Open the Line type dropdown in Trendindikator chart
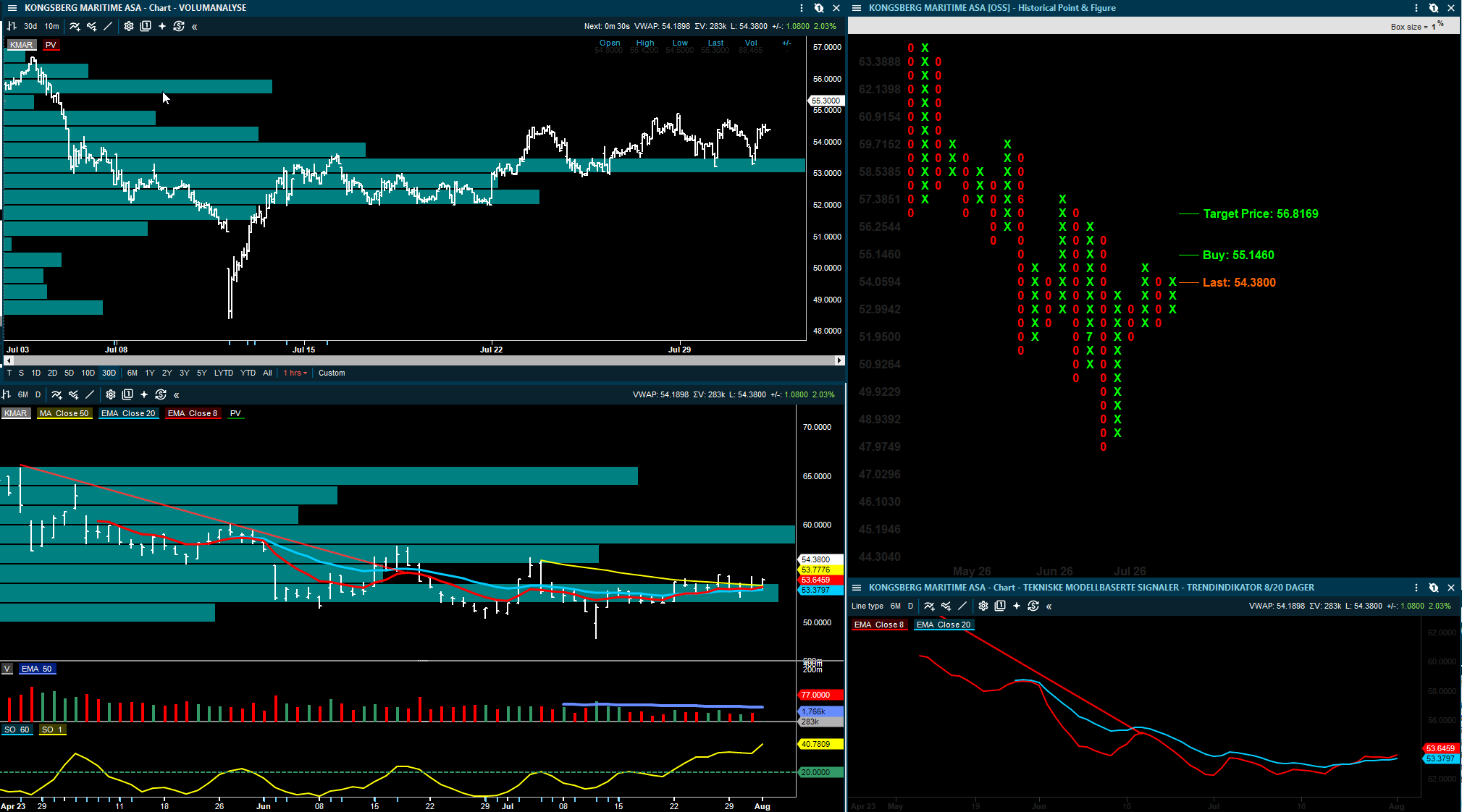 867,606
